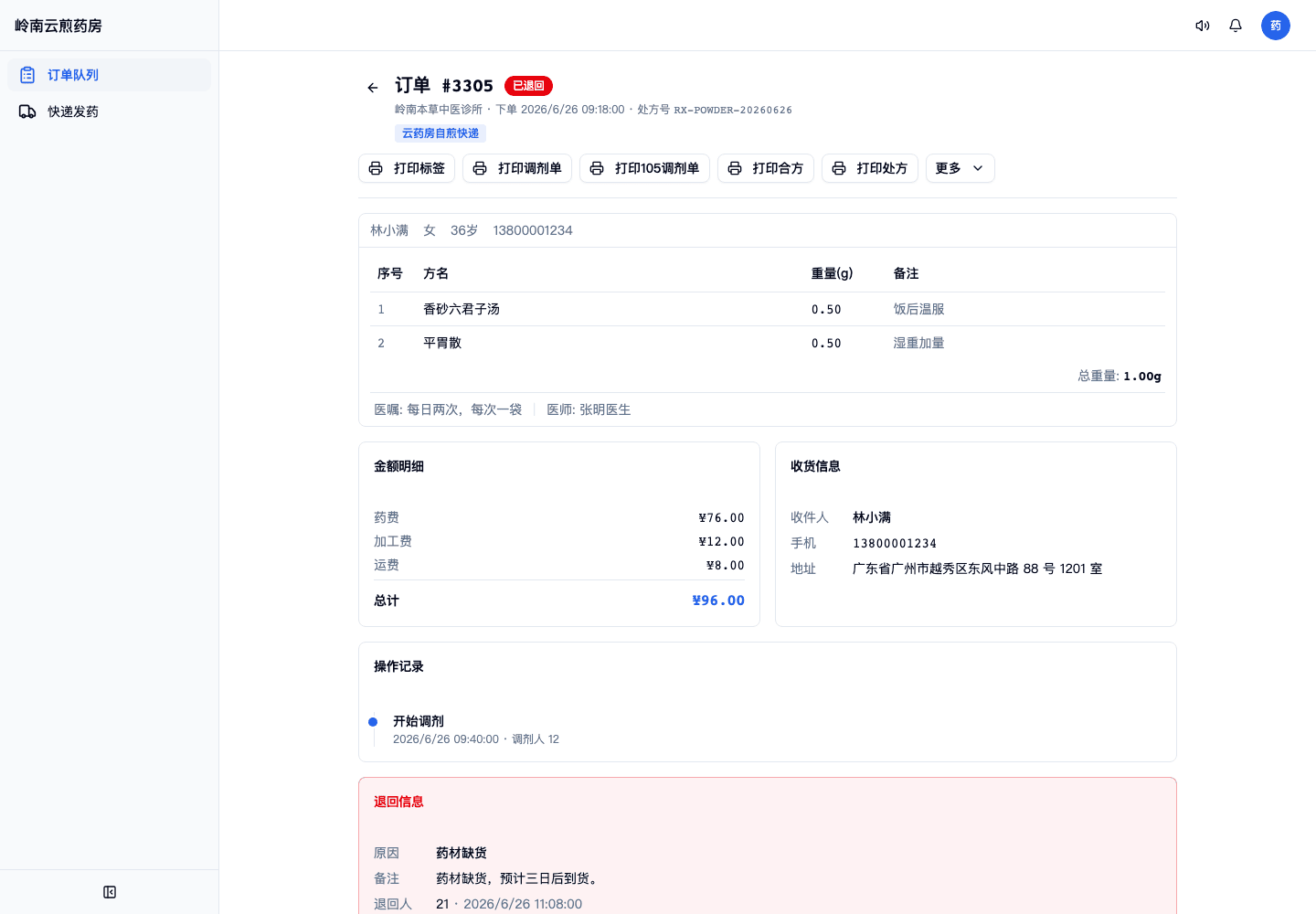Screen dimensions: 1316x914
Task: Click patient phone 13800001234 in header row
Action: pyautogui.click(x=533, y=230)
